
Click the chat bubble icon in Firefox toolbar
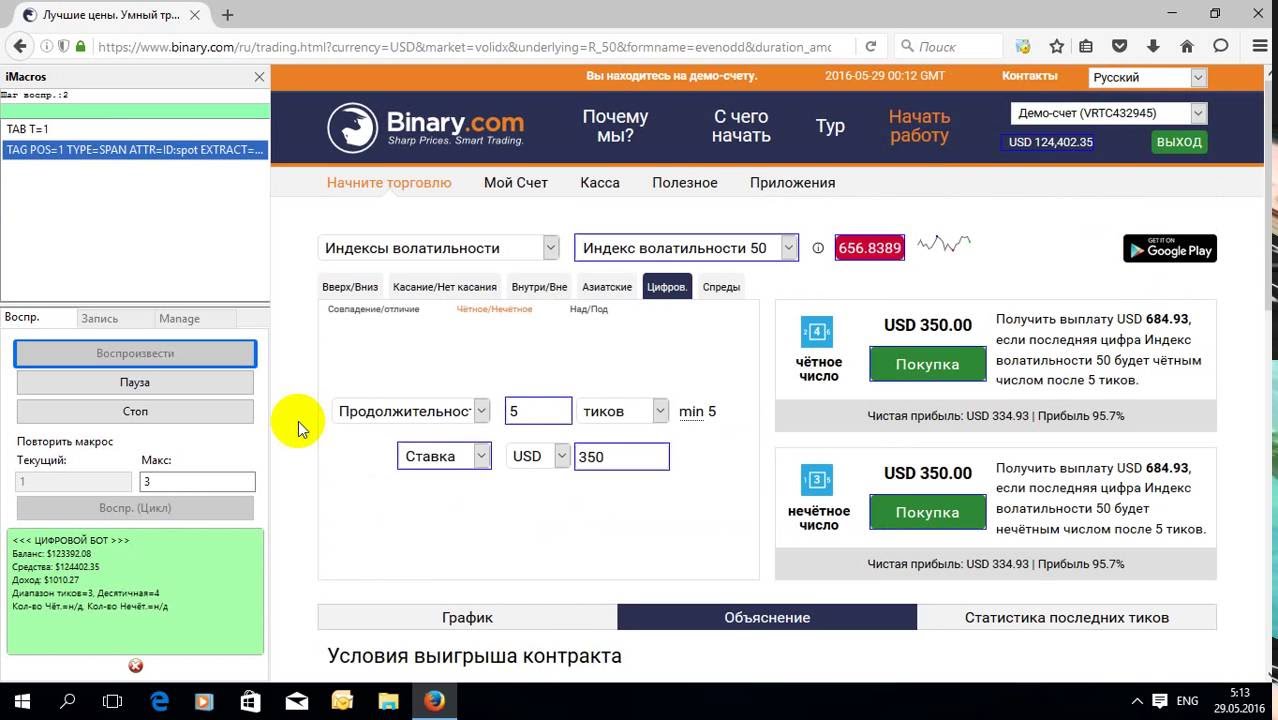(x=1221, y=46)
